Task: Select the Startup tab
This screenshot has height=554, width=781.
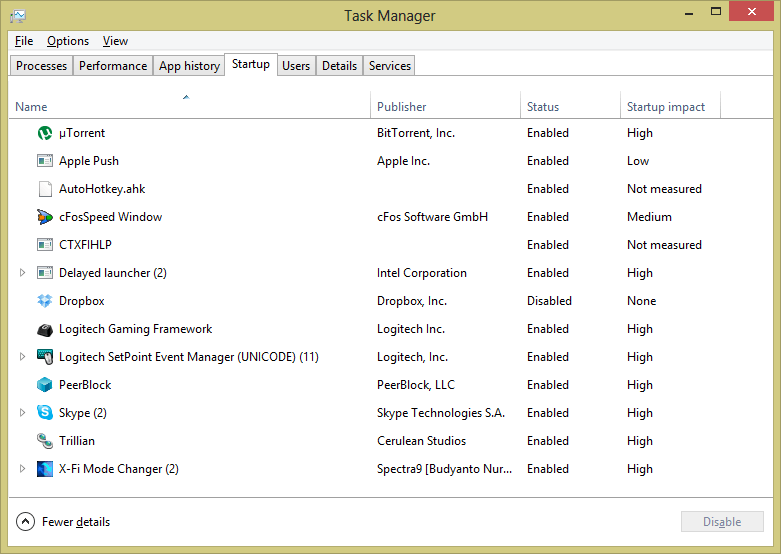Action: (x=251, y=64)
